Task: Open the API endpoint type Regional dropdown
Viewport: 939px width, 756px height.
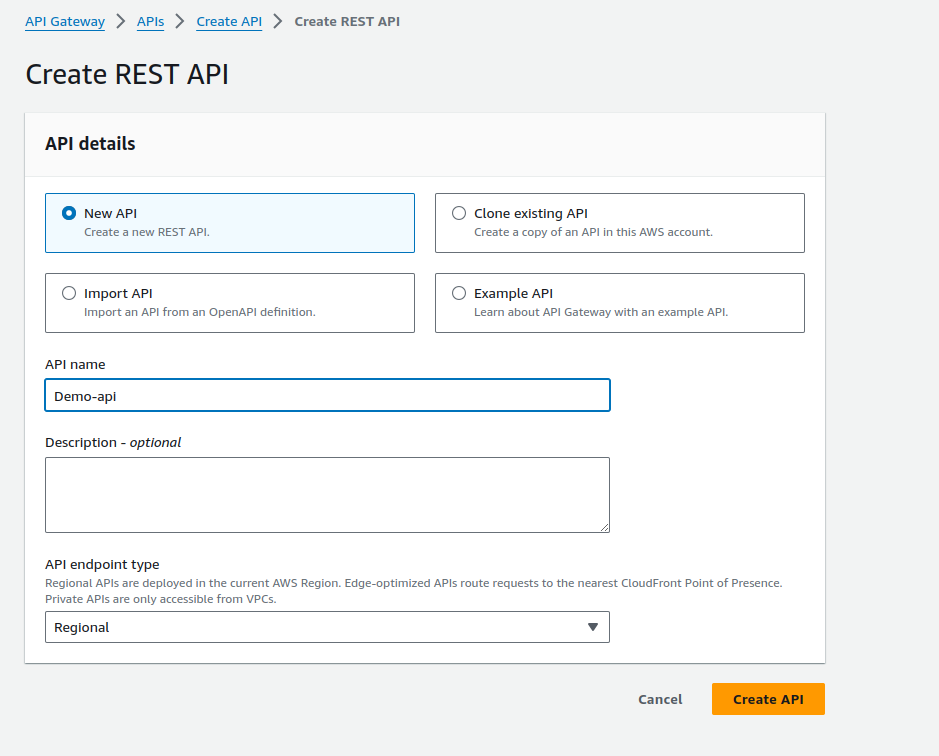Action: click(327, 627)
